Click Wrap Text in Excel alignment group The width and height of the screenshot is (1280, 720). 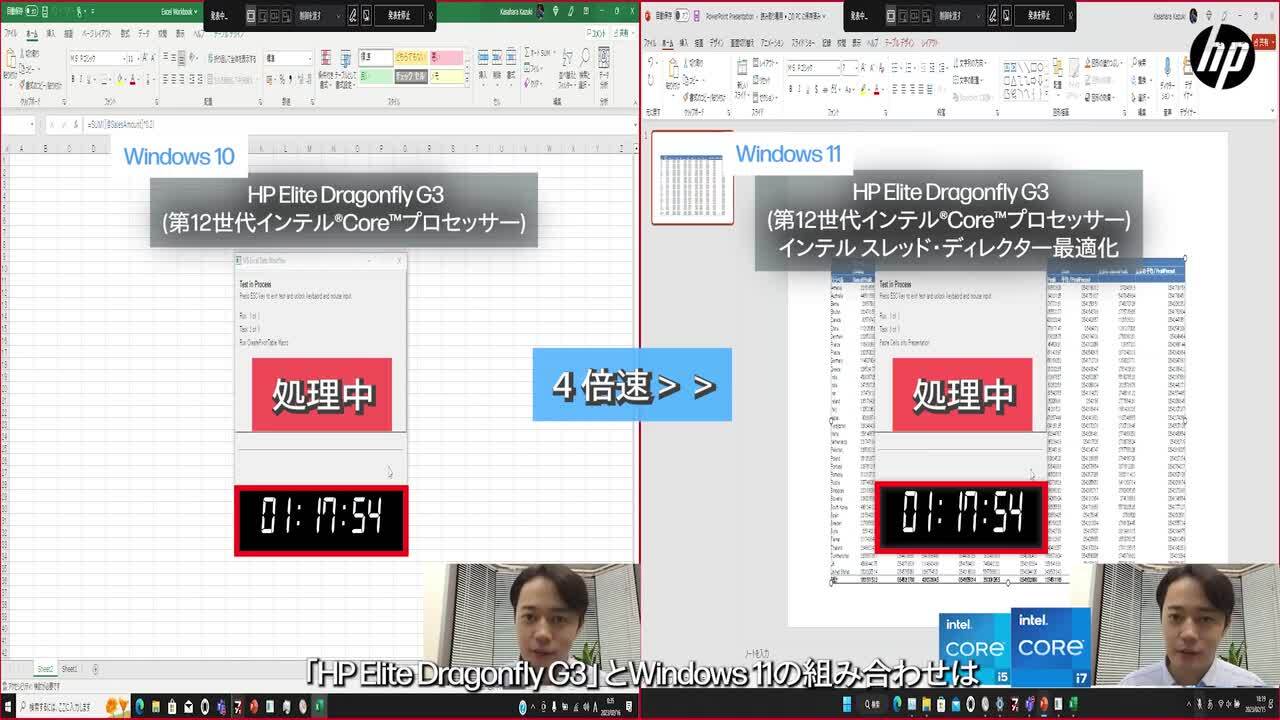coord(232,59)
